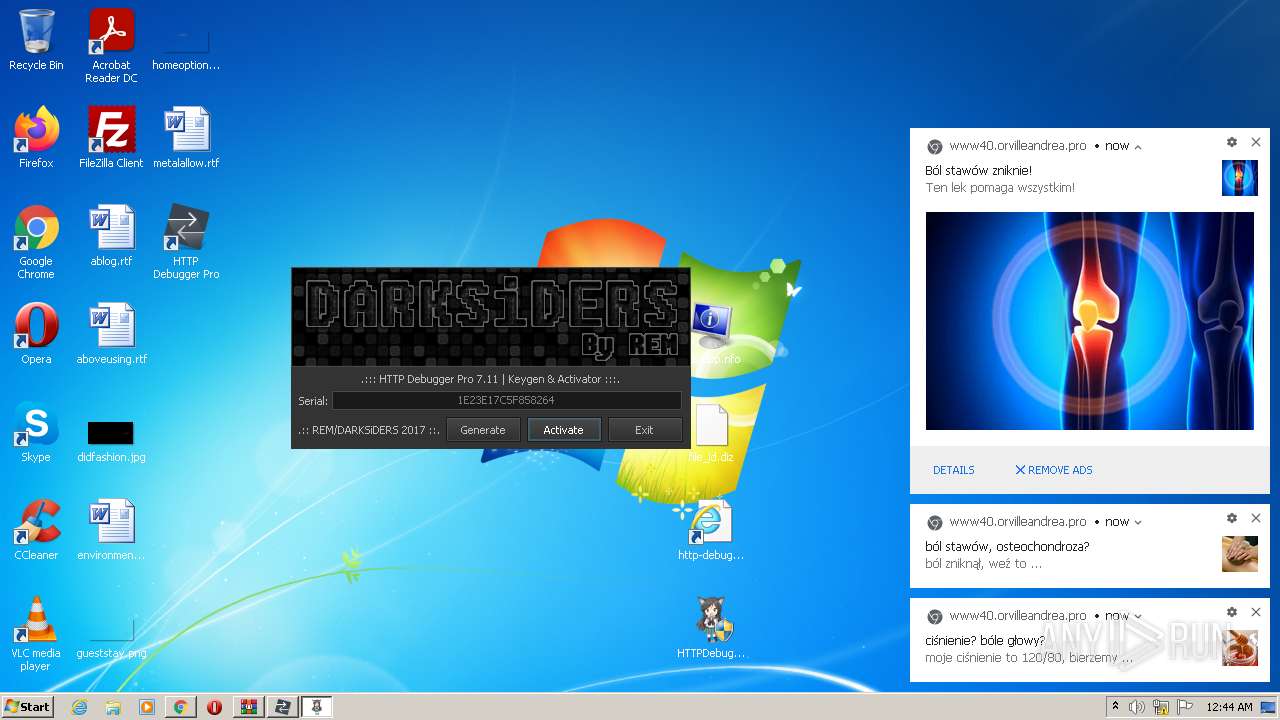The width and height of the screenshot is (1280, 720).
Task: Open FileZilla Client desktop shortcut
Action: 111,138
